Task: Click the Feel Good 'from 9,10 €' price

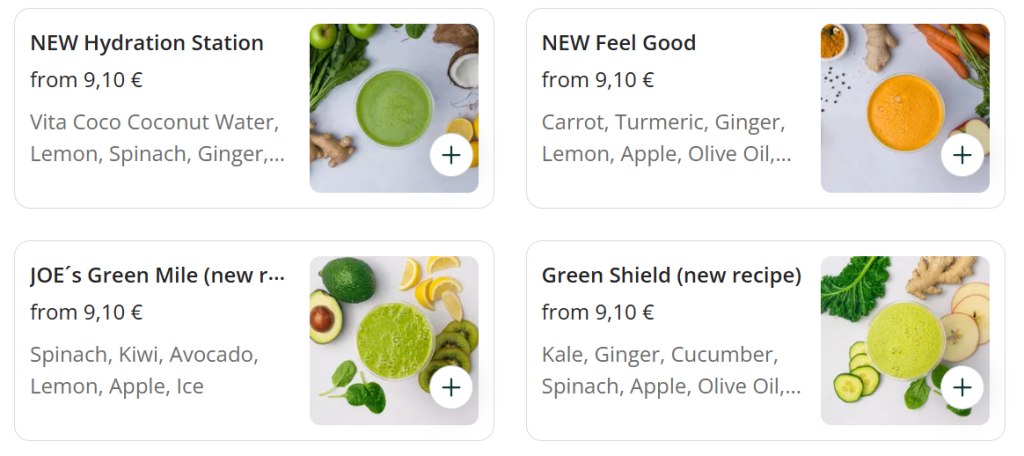Action: (x=598, y=80)
